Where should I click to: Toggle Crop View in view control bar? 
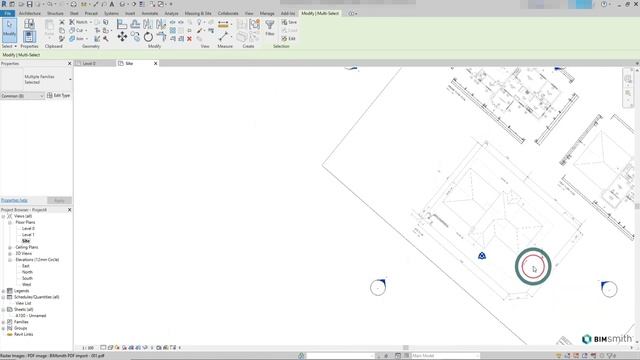(131, 348)
